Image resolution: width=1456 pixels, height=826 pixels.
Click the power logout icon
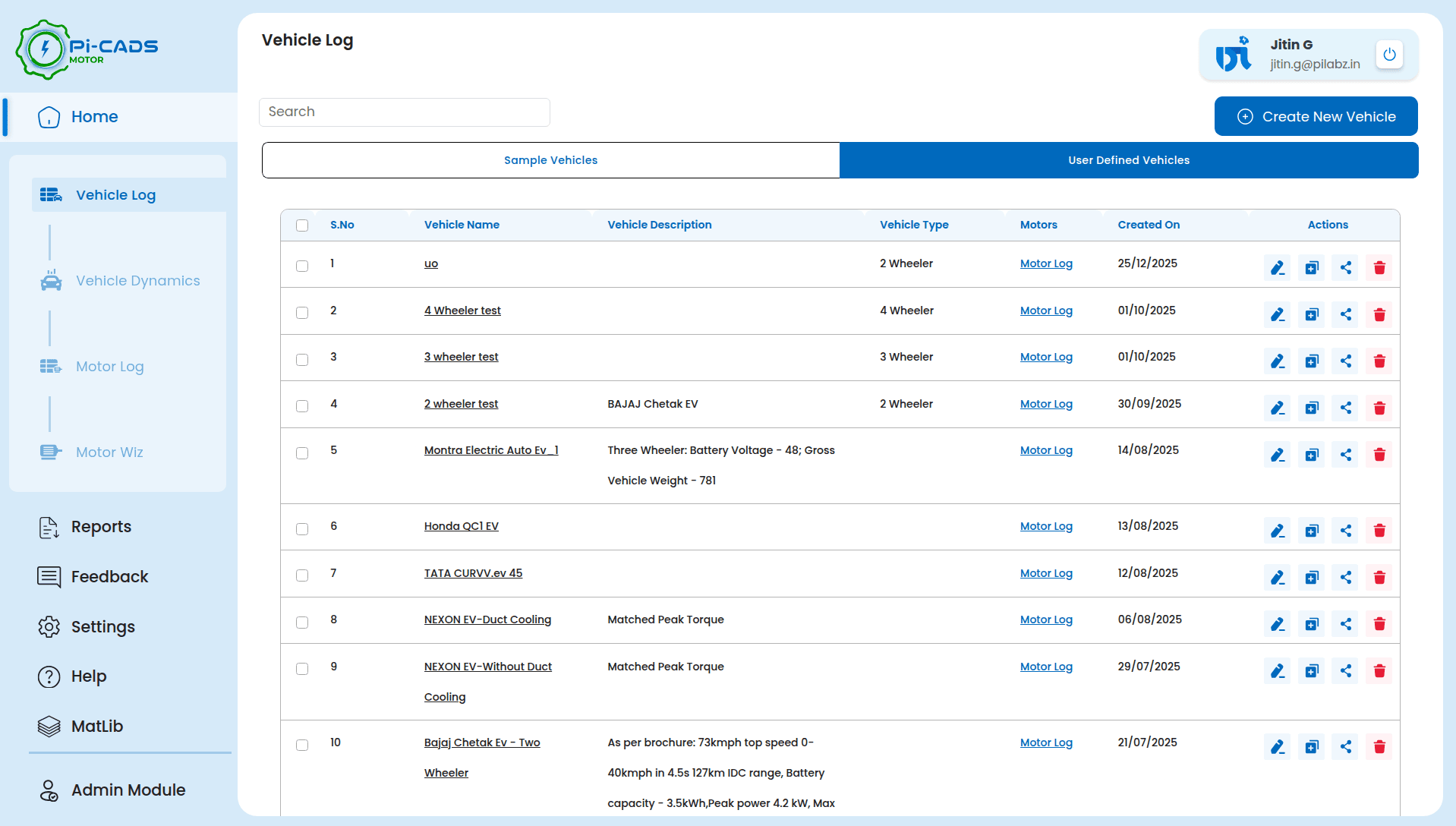(1389, 55)
